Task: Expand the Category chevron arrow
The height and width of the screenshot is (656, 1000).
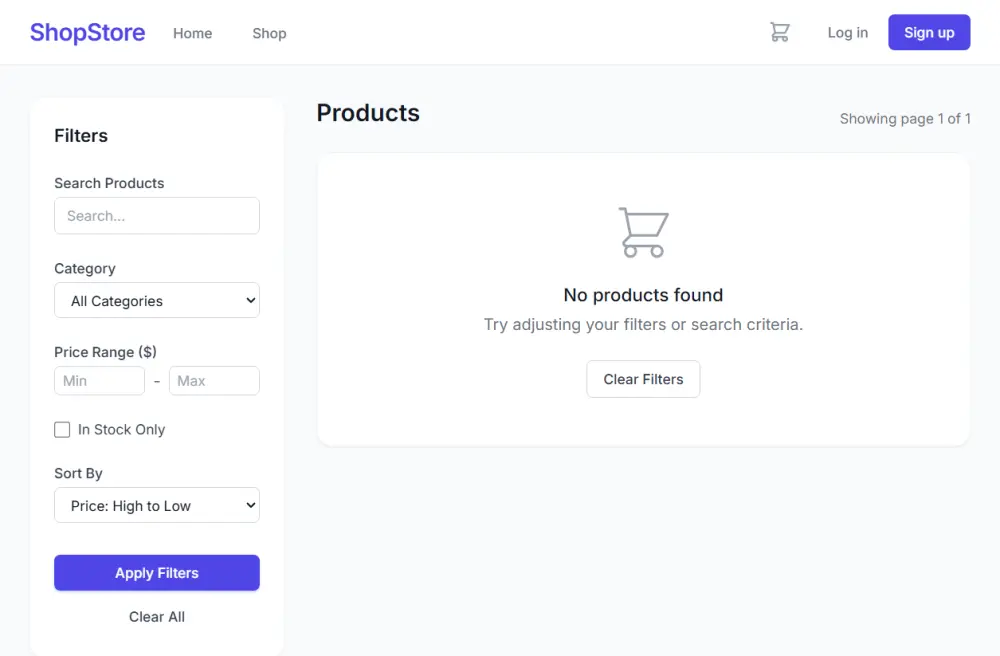Action: 249,300
